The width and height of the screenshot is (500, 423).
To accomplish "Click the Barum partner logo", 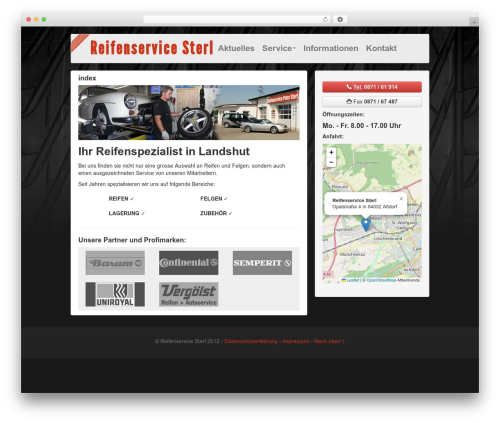I will (x=115, y=263).
